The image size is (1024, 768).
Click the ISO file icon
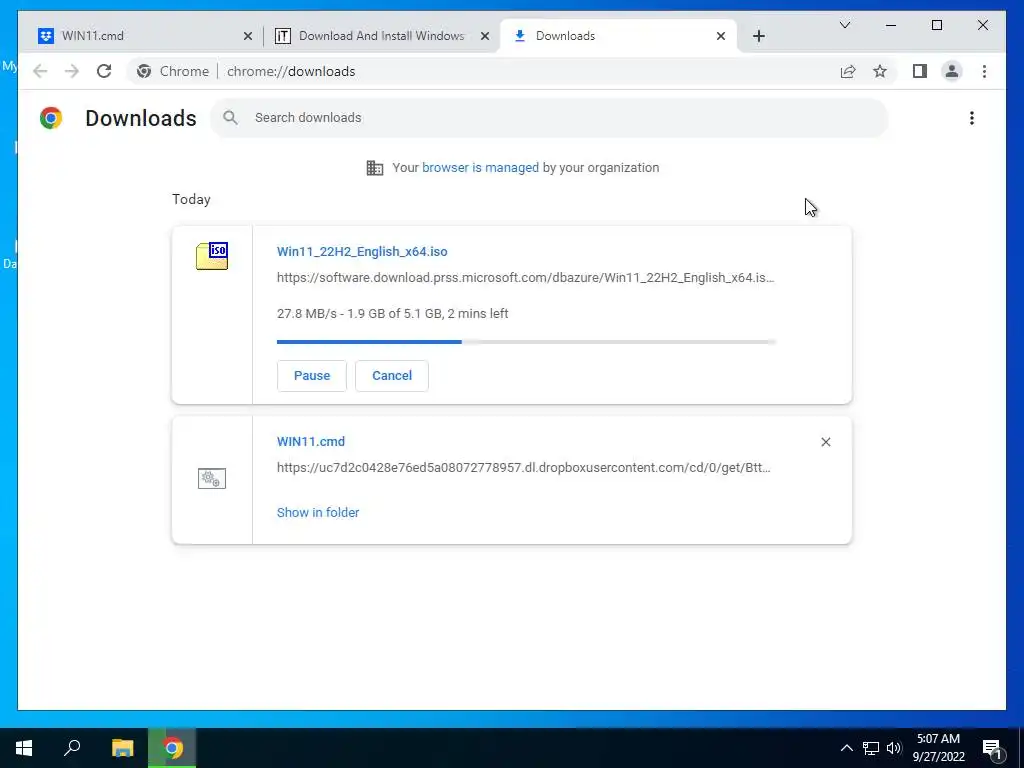click(x=212, y=255)
